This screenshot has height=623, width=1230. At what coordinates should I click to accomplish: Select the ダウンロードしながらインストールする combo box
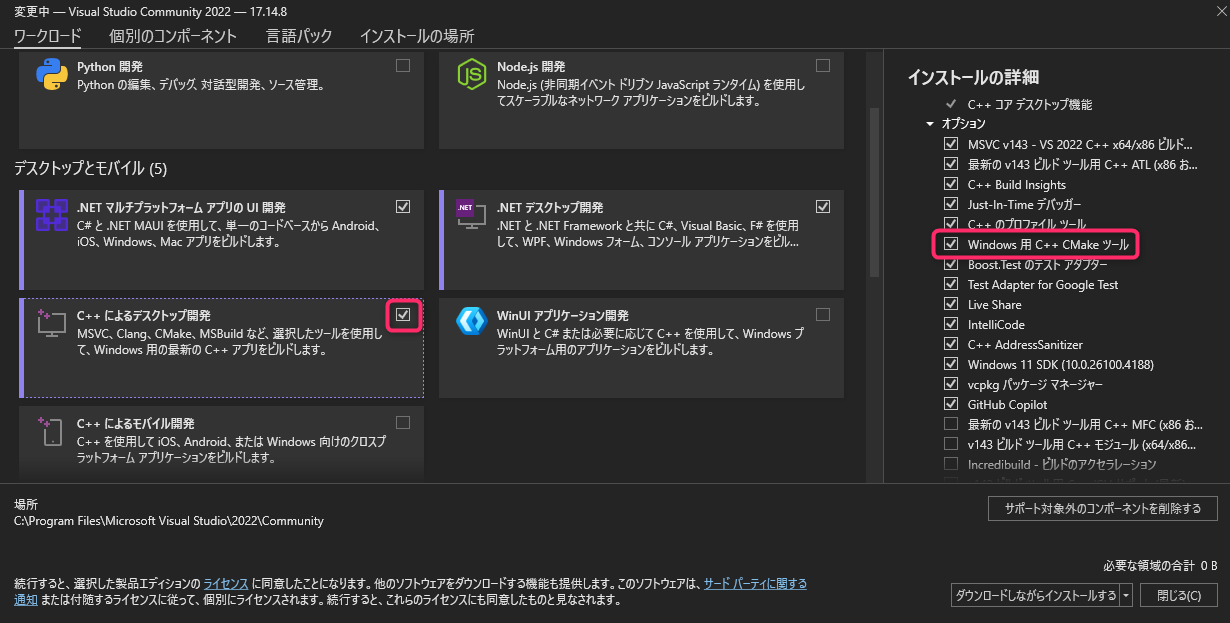1036,595
